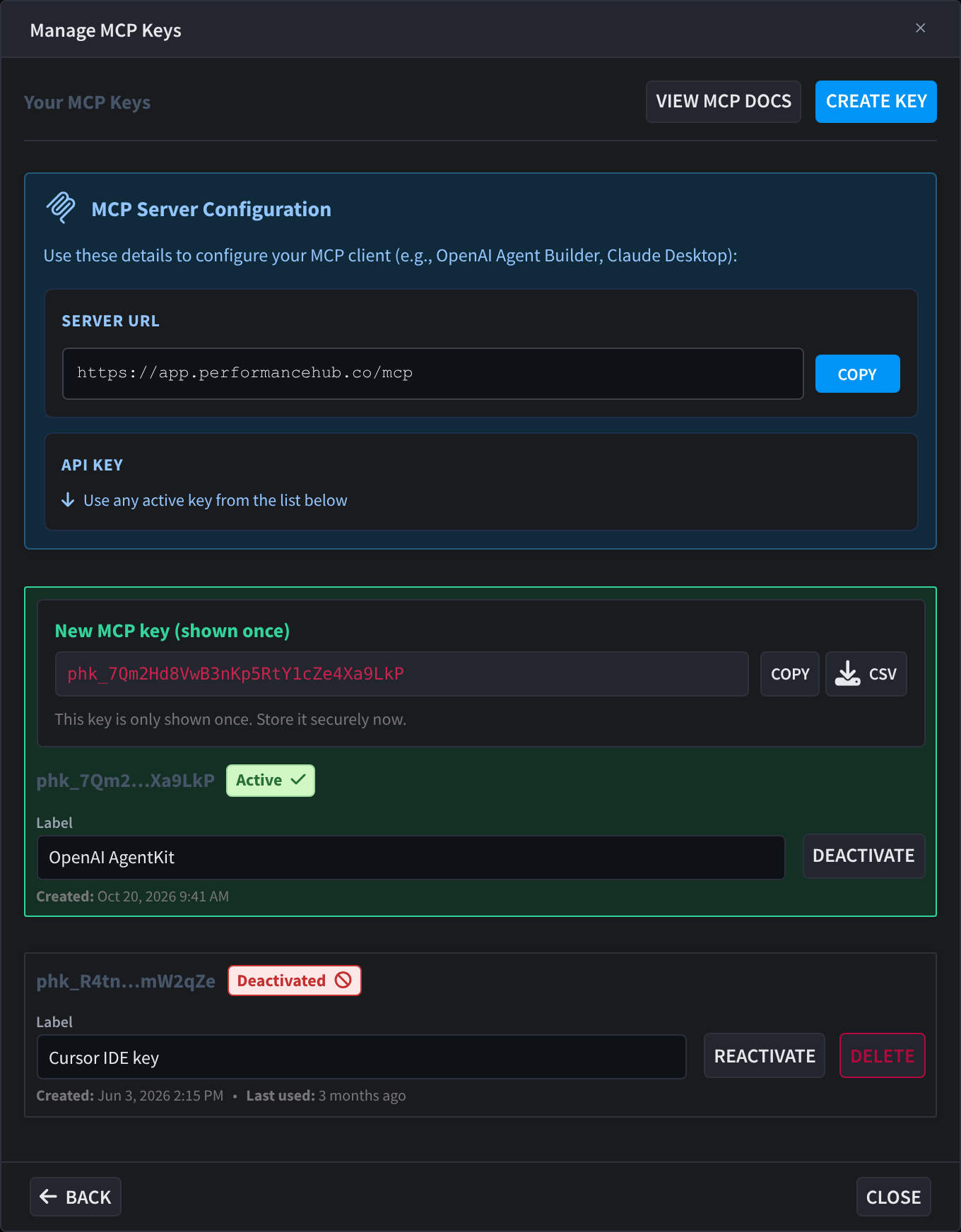Click the masked key phk_7Qm2...Xa9LkP
This screenshot has width=961, height=1232.
(126, 781)
